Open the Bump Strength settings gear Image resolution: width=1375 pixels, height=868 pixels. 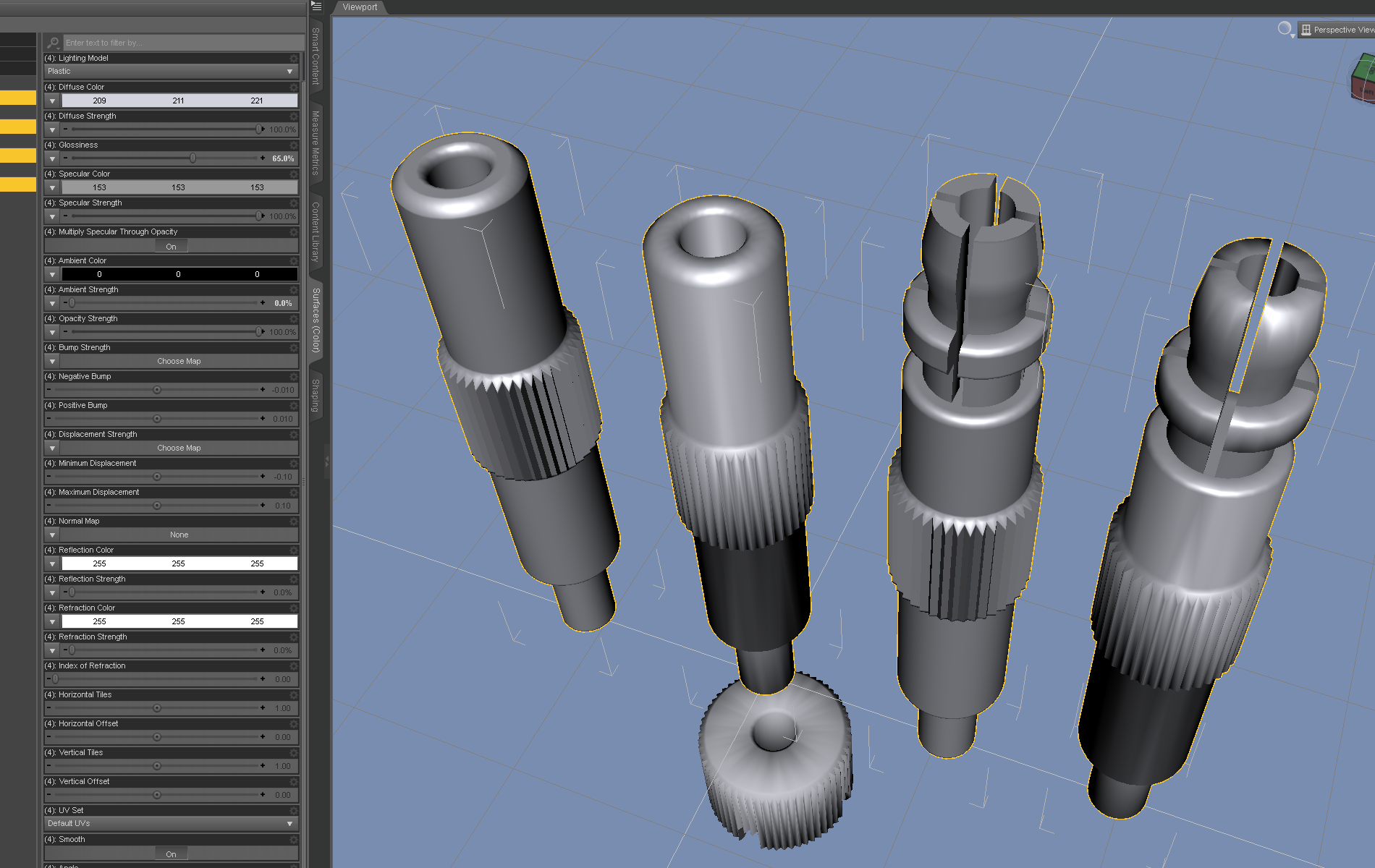[293, 347]
